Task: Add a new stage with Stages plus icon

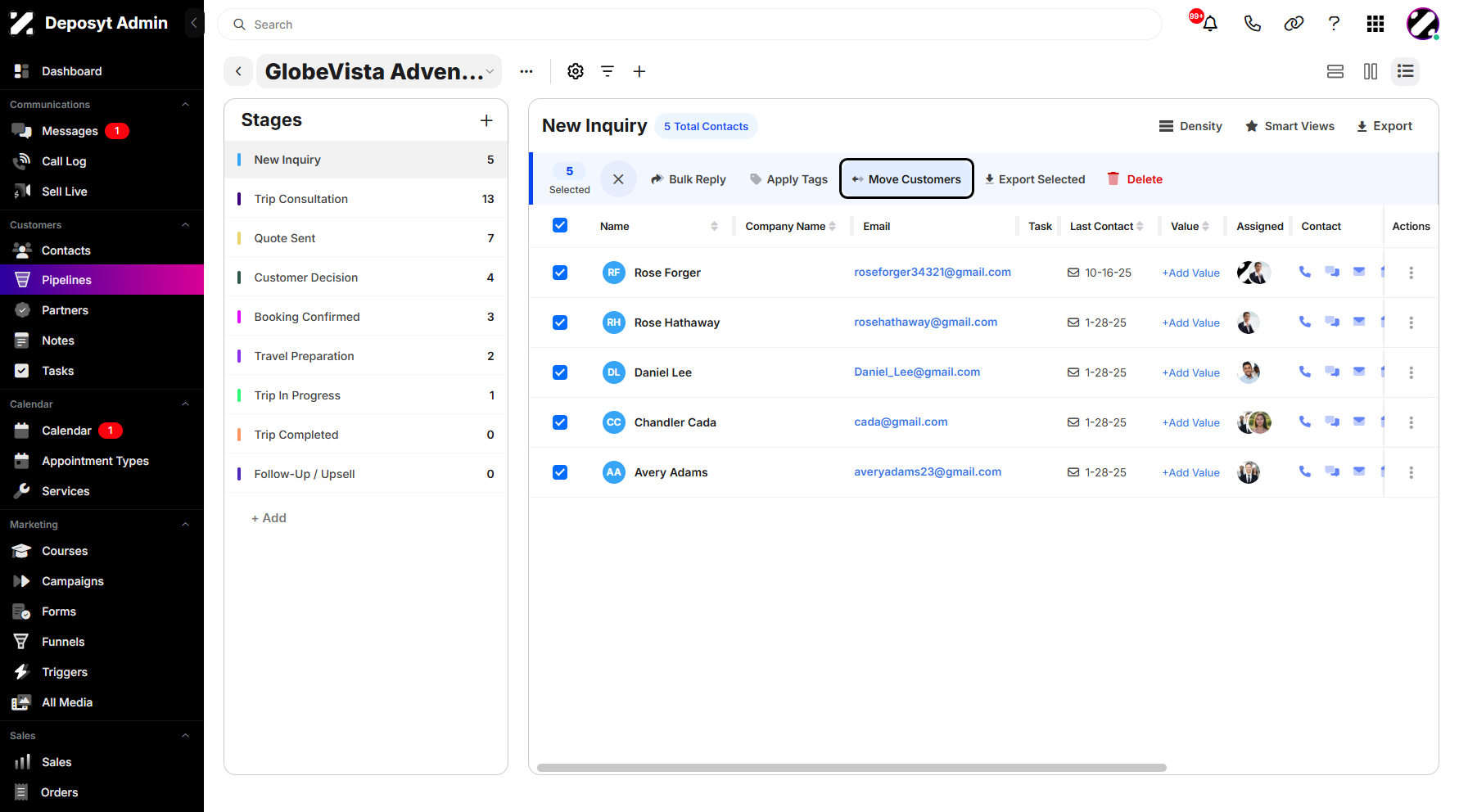Action: tap(486, 120)
